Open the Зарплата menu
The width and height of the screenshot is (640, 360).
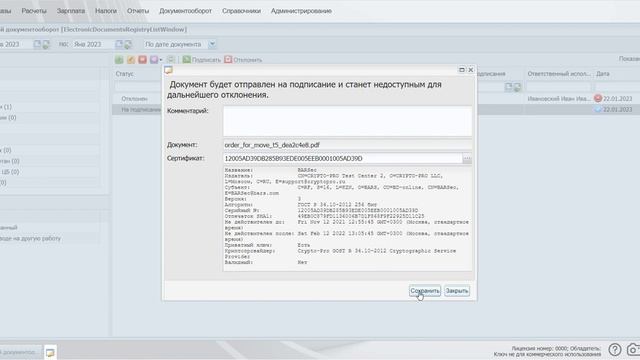tap(71, 11)
